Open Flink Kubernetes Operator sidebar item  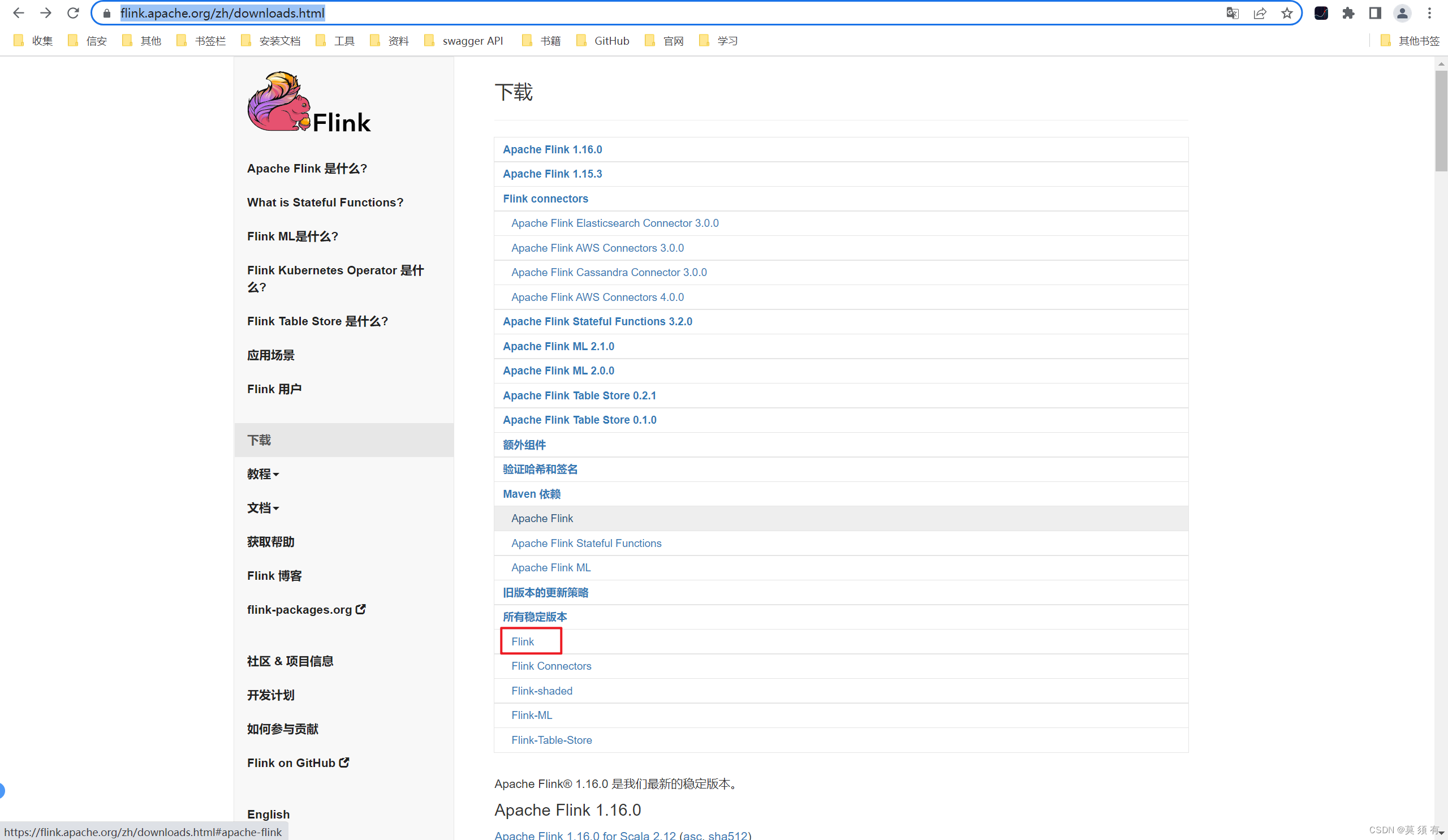pyautogui.click(x=335, y=279)
